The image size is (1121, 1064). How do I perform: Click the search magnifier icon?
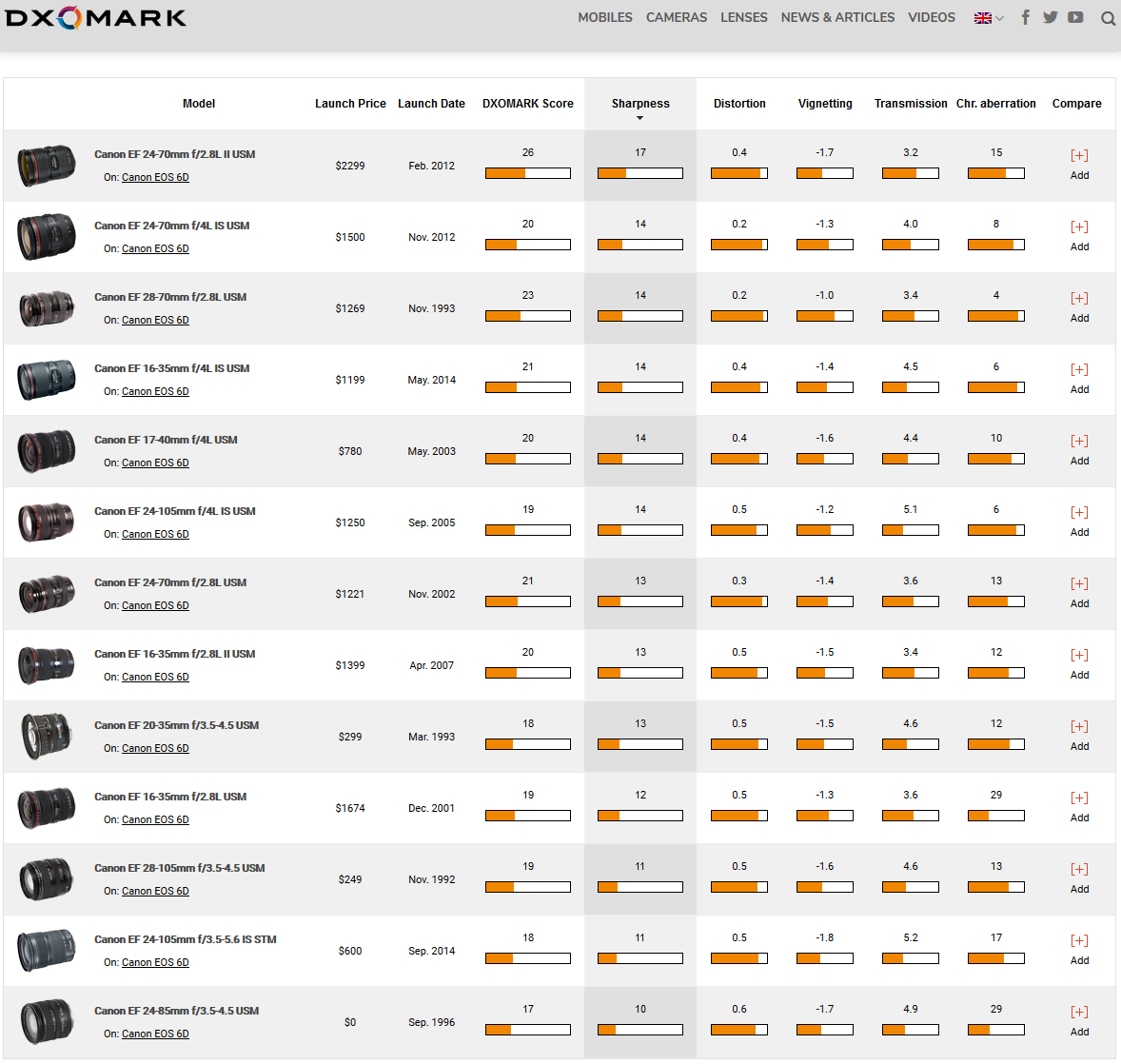coord(1108,18)
